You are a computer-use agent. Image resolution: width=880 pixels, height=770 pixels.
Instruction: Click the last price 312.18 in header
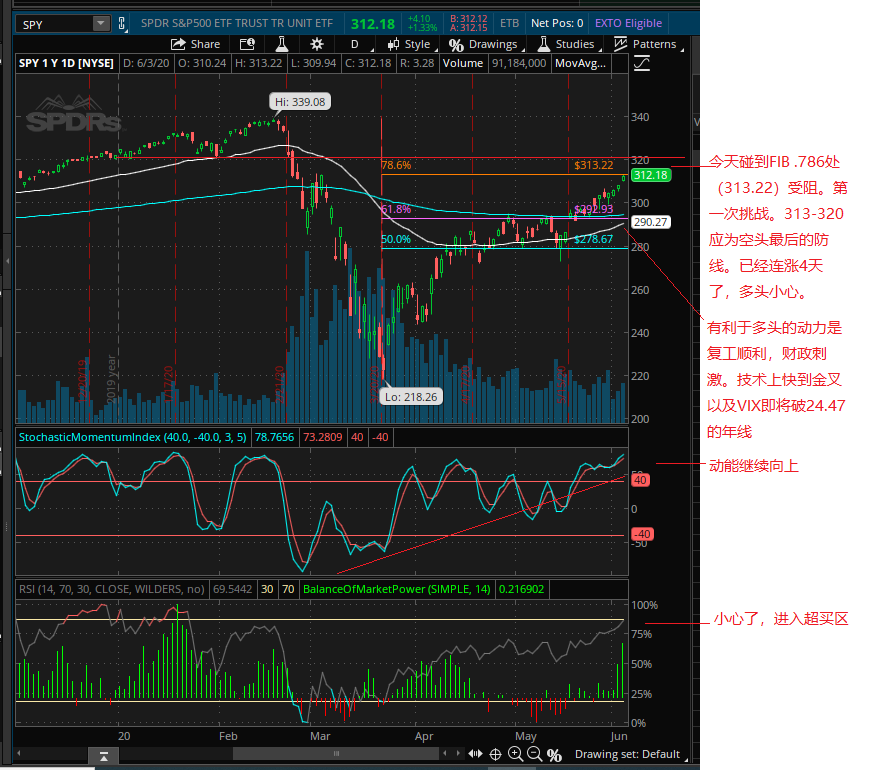(x=373, y=24)
